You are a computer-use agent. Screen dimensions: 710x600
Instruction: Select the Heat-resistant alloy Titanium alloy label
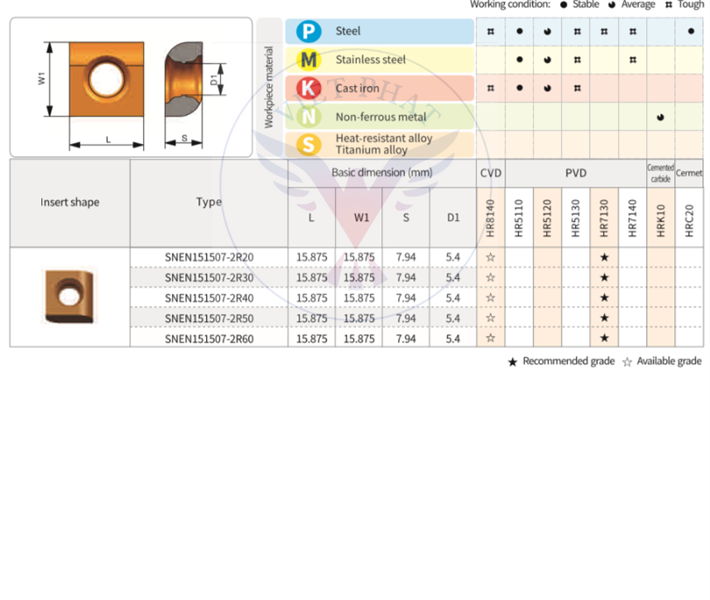pos(384,144)
